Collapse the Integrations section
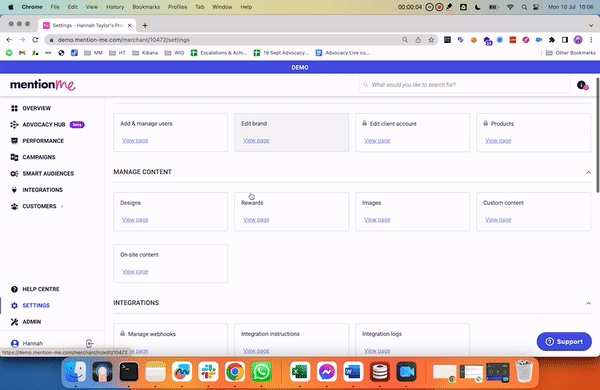Image resolution: width=600 pixels, height=390 pixels. pyautogui.click(x=588, y=303)
